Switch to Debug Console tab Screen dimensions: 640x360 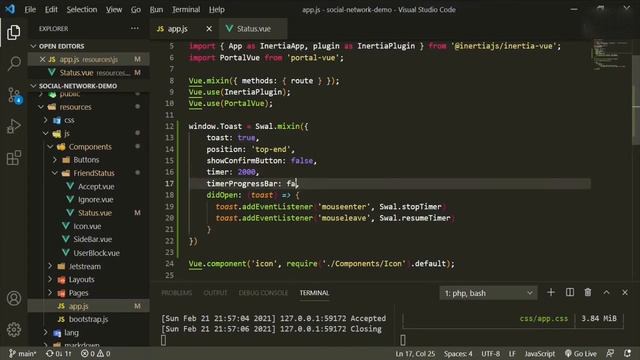tap(263, 293)
